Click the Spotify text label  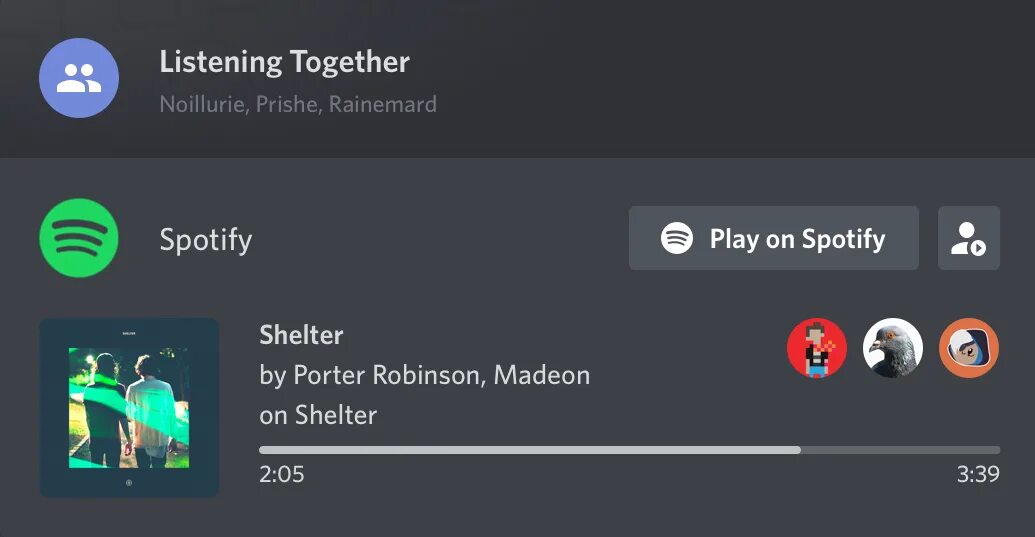coord(206,240)
